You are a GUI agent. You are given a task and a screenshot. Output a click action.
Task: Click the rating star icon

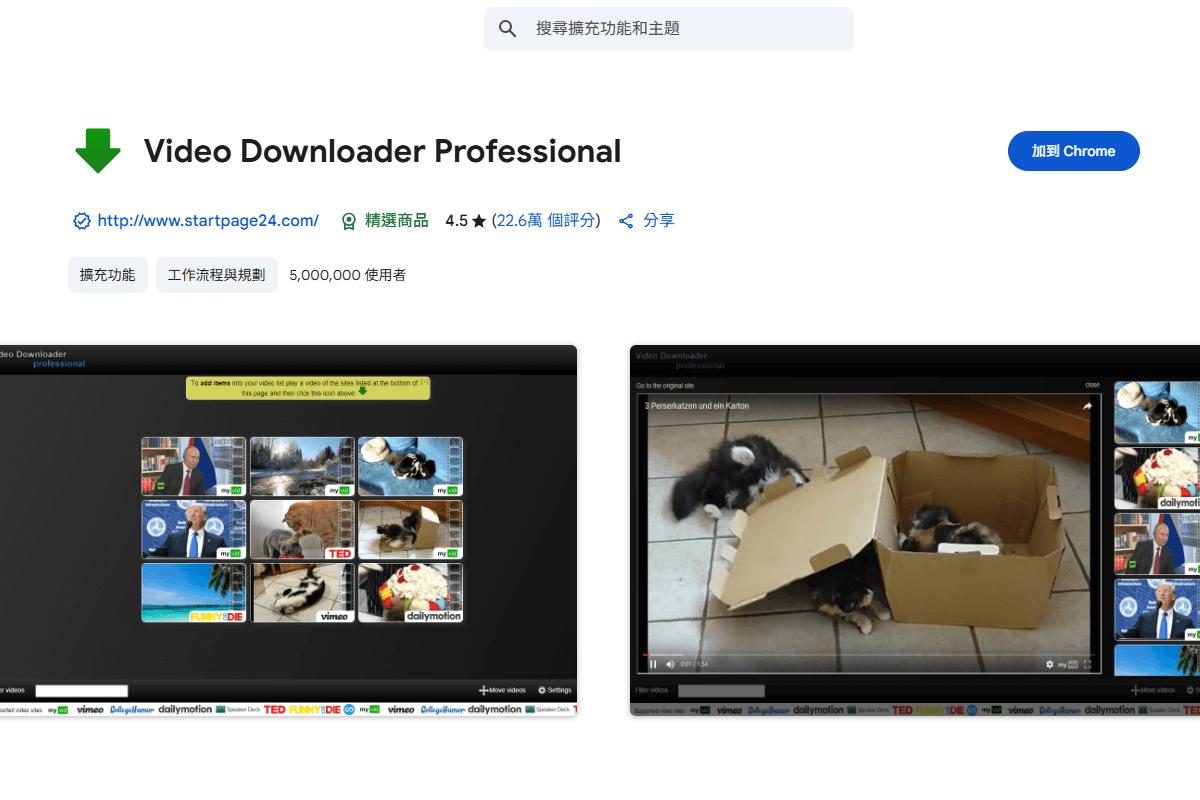[x=479, y=221]
